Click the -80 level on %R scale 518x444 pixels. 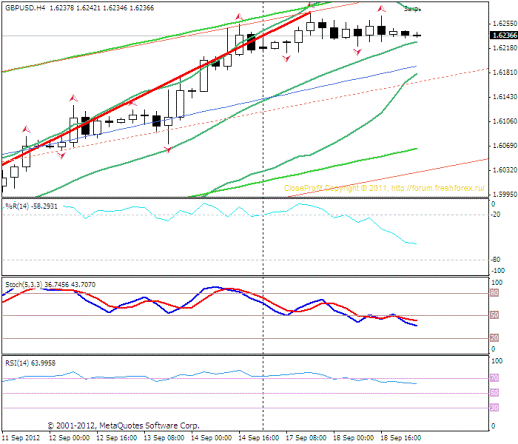tap(496, 260)
